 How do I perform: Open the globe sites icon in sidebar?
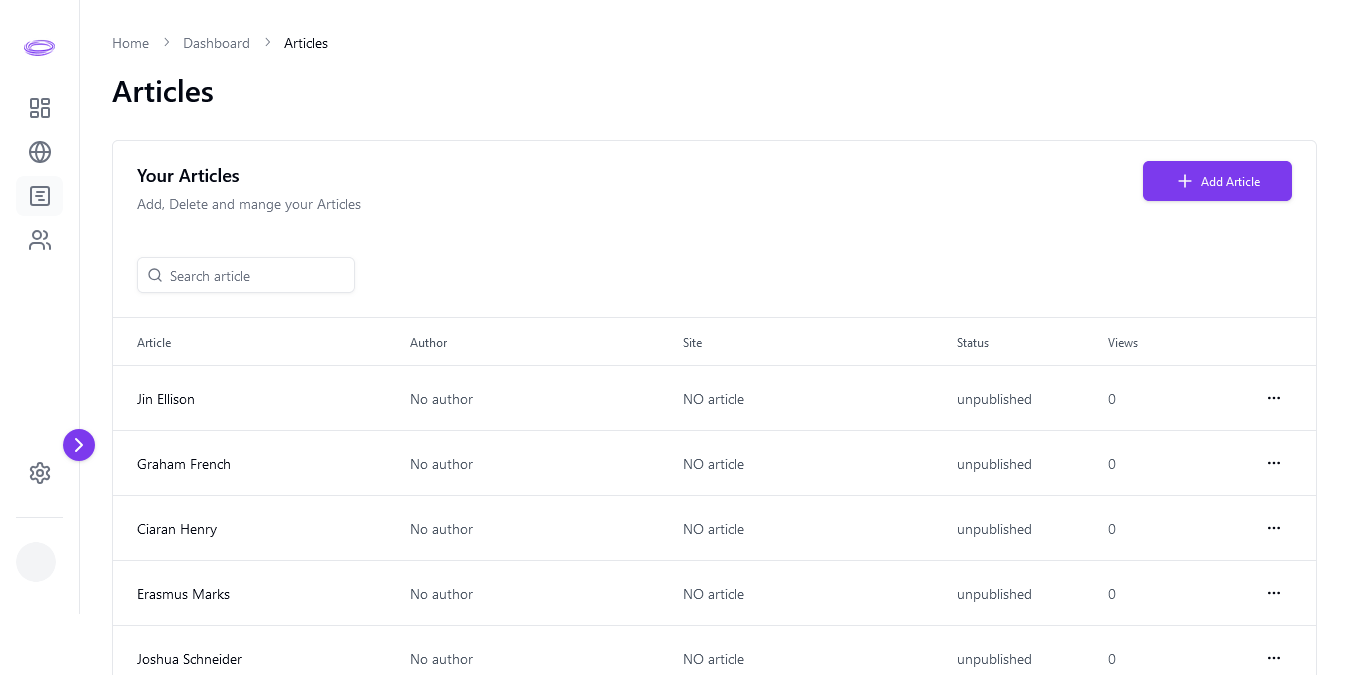pyautogui.click(x=40, y=152)
